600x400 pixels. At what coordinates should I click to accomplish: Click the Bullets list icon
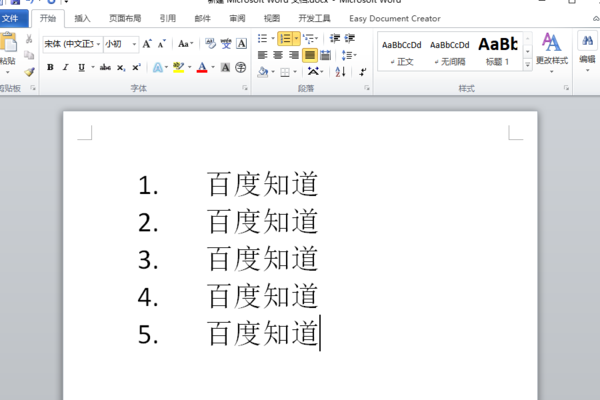point(262,38)
